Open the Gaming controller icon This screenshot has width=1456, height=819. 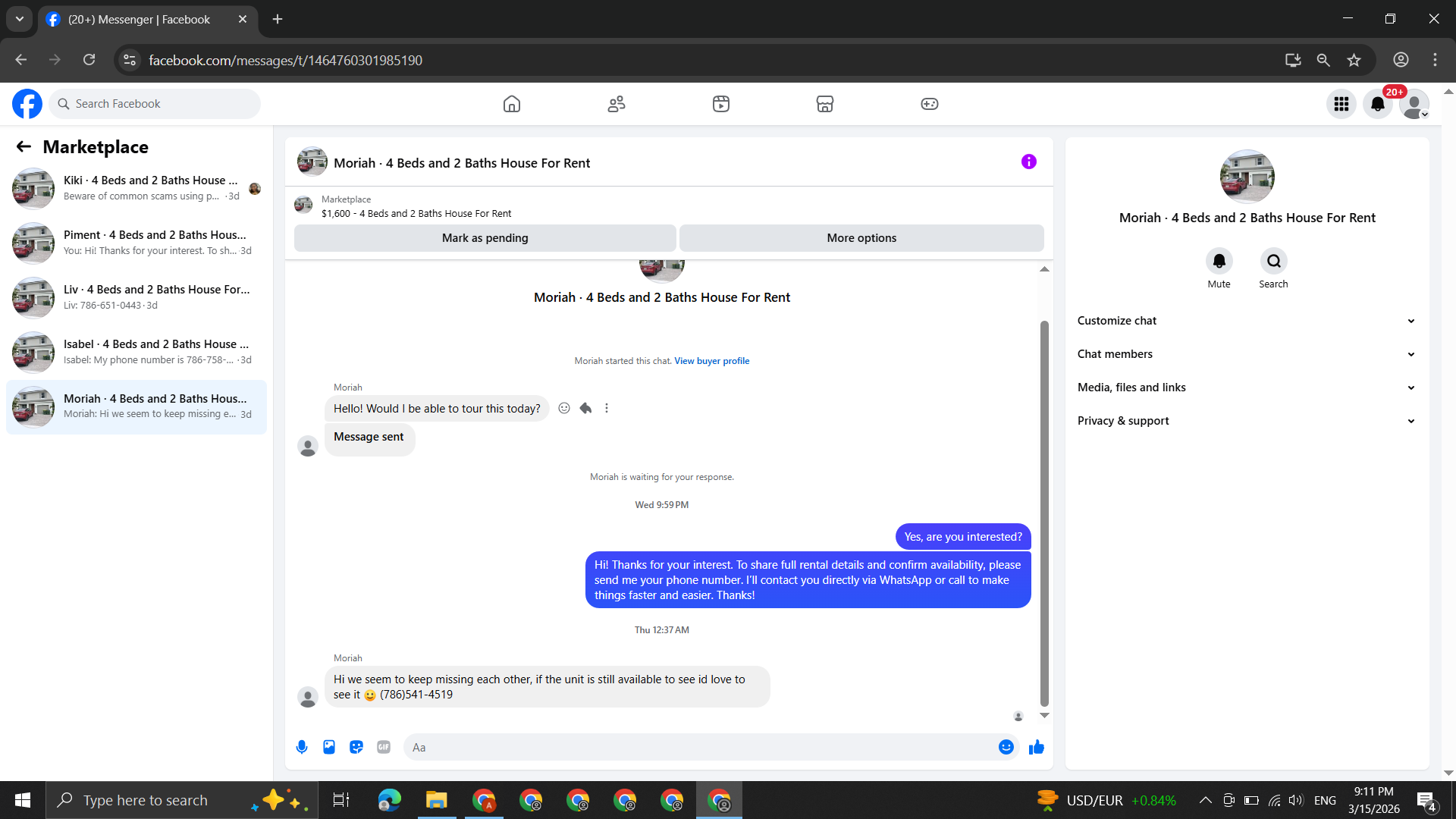tap(930, 104)
